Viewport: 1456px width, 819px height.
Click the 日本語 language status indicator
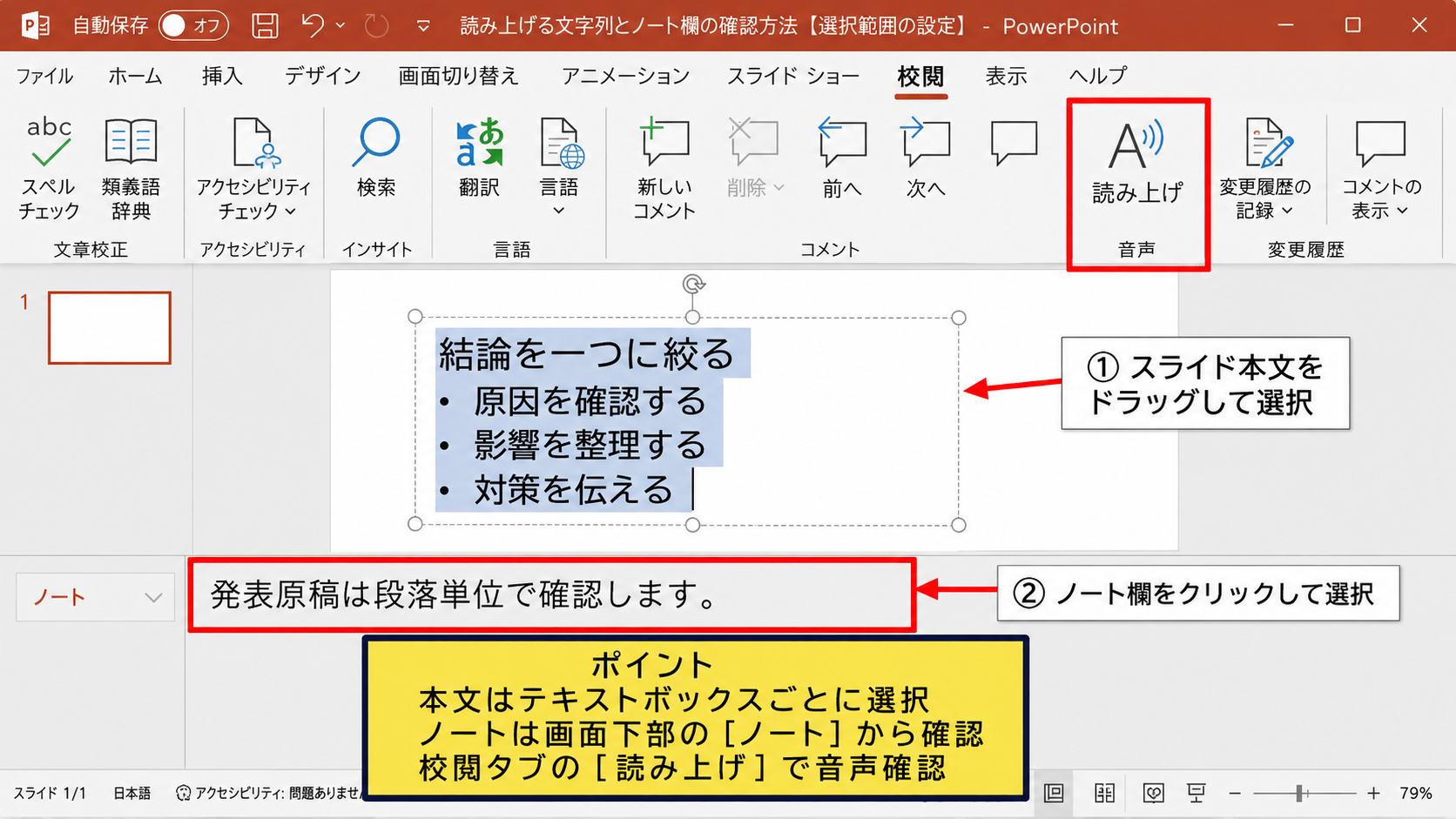[x=132, y=793]
